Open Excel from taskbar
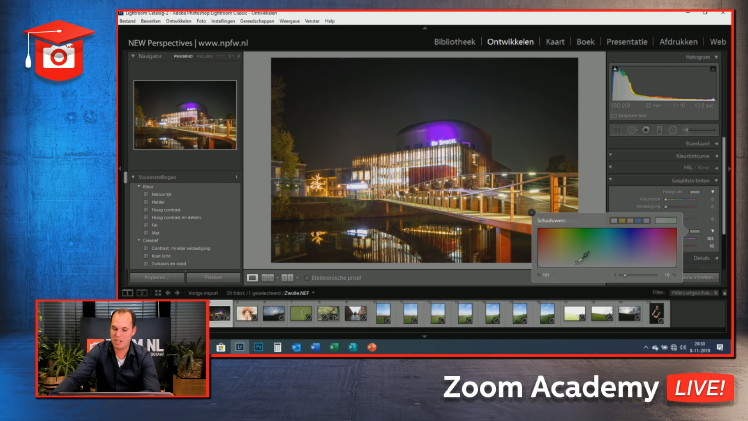This screenshot has width=748, height=421. [334, 347]
